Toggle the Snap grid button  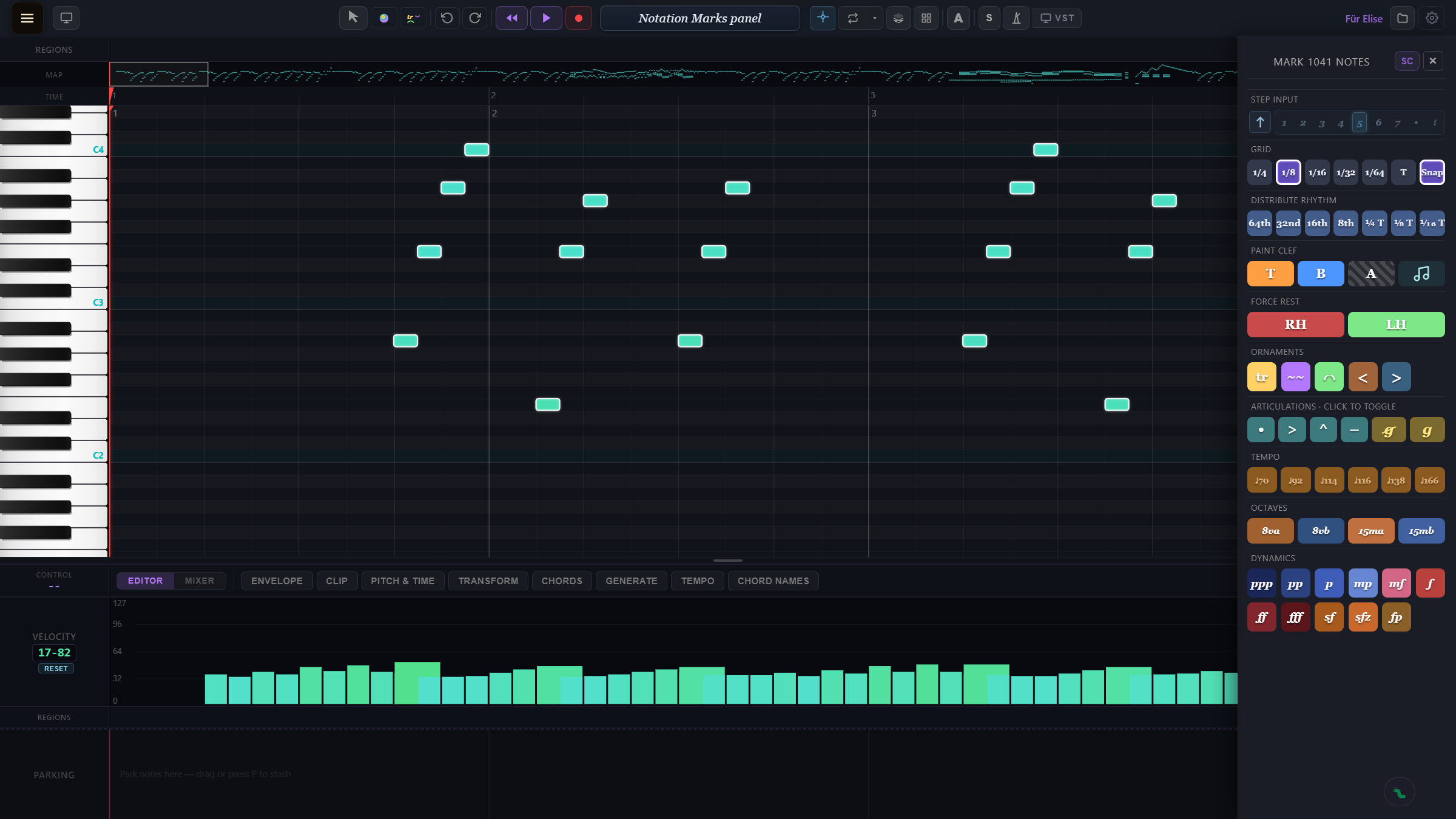[x=1432, y=173]
